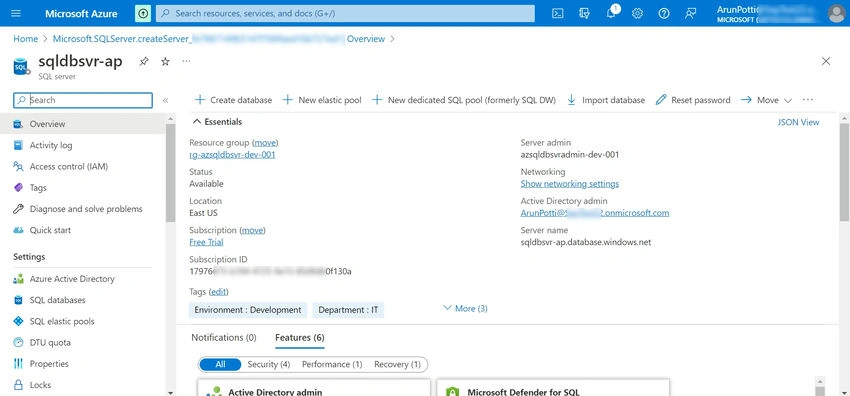Click the Azure Active Directory icon

pyautogui.click(x=18, y=279)
